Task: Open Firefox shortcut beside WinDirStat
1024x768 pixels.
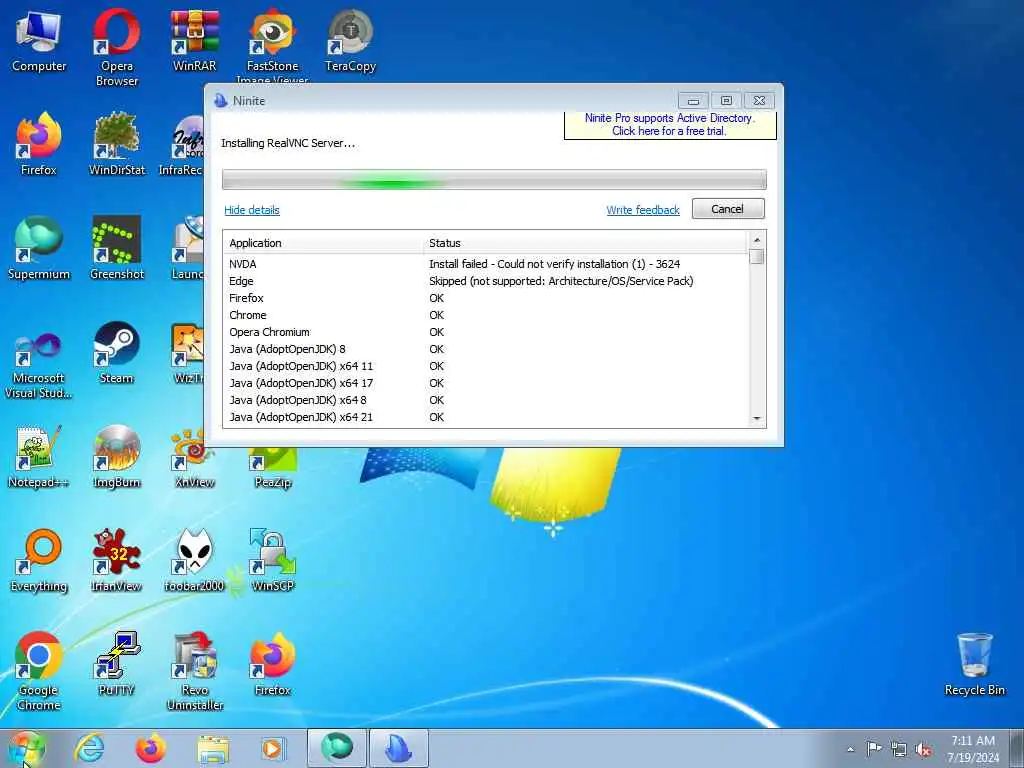Action: [x=39, y=144]
